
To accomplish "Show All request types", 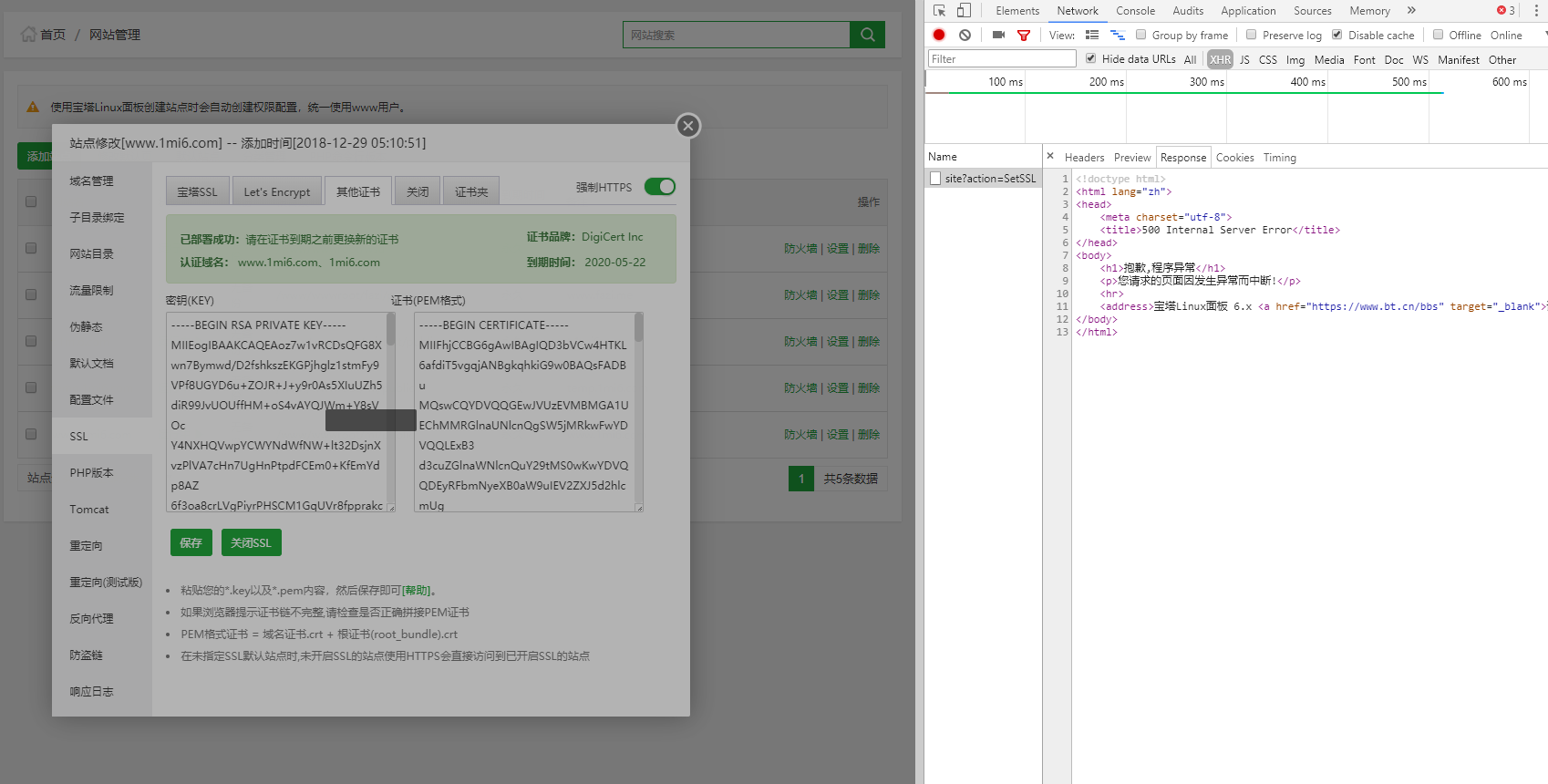I will pos(1190,59).
